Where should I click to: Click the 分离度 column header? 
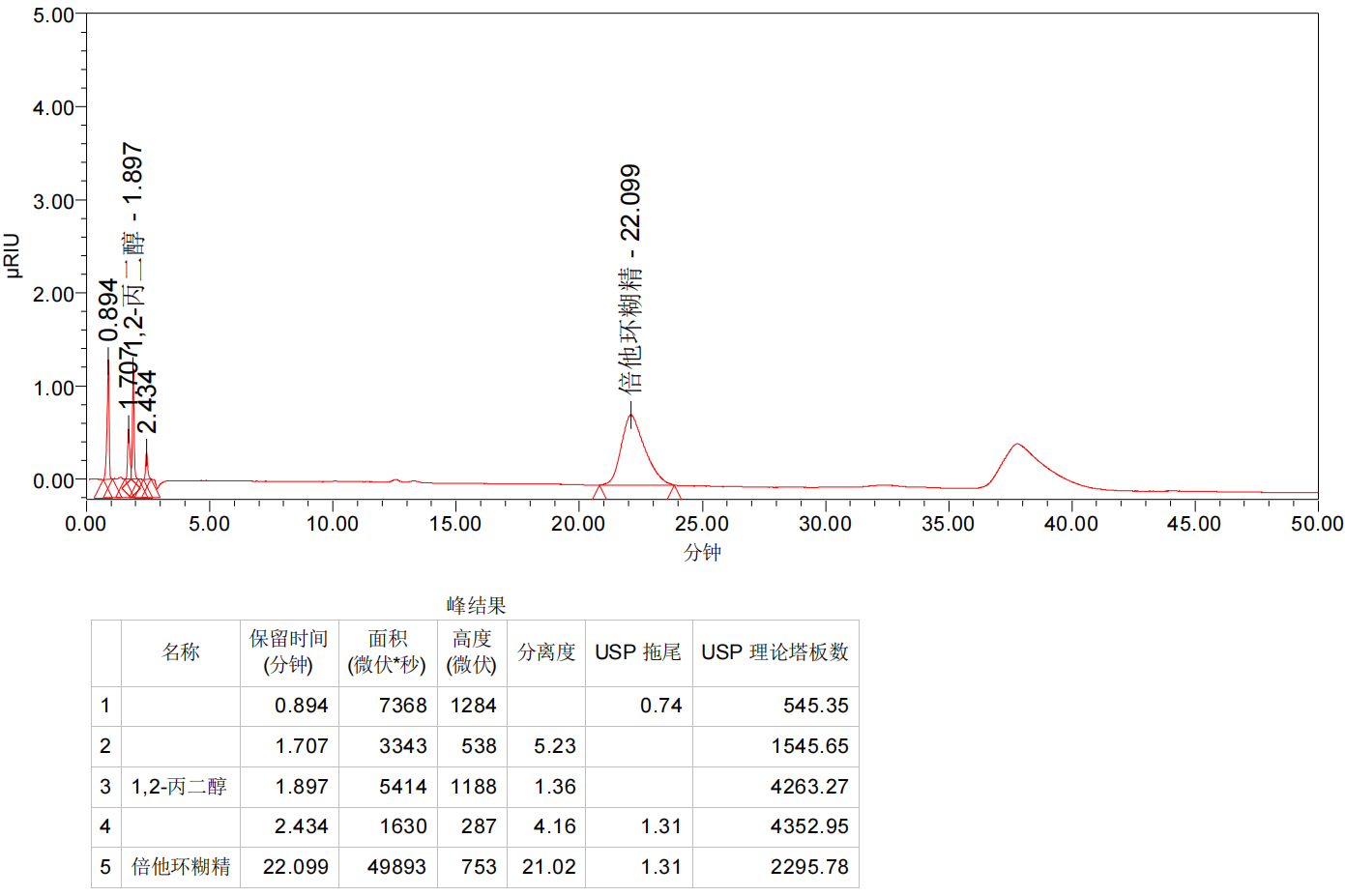[546, 652]
